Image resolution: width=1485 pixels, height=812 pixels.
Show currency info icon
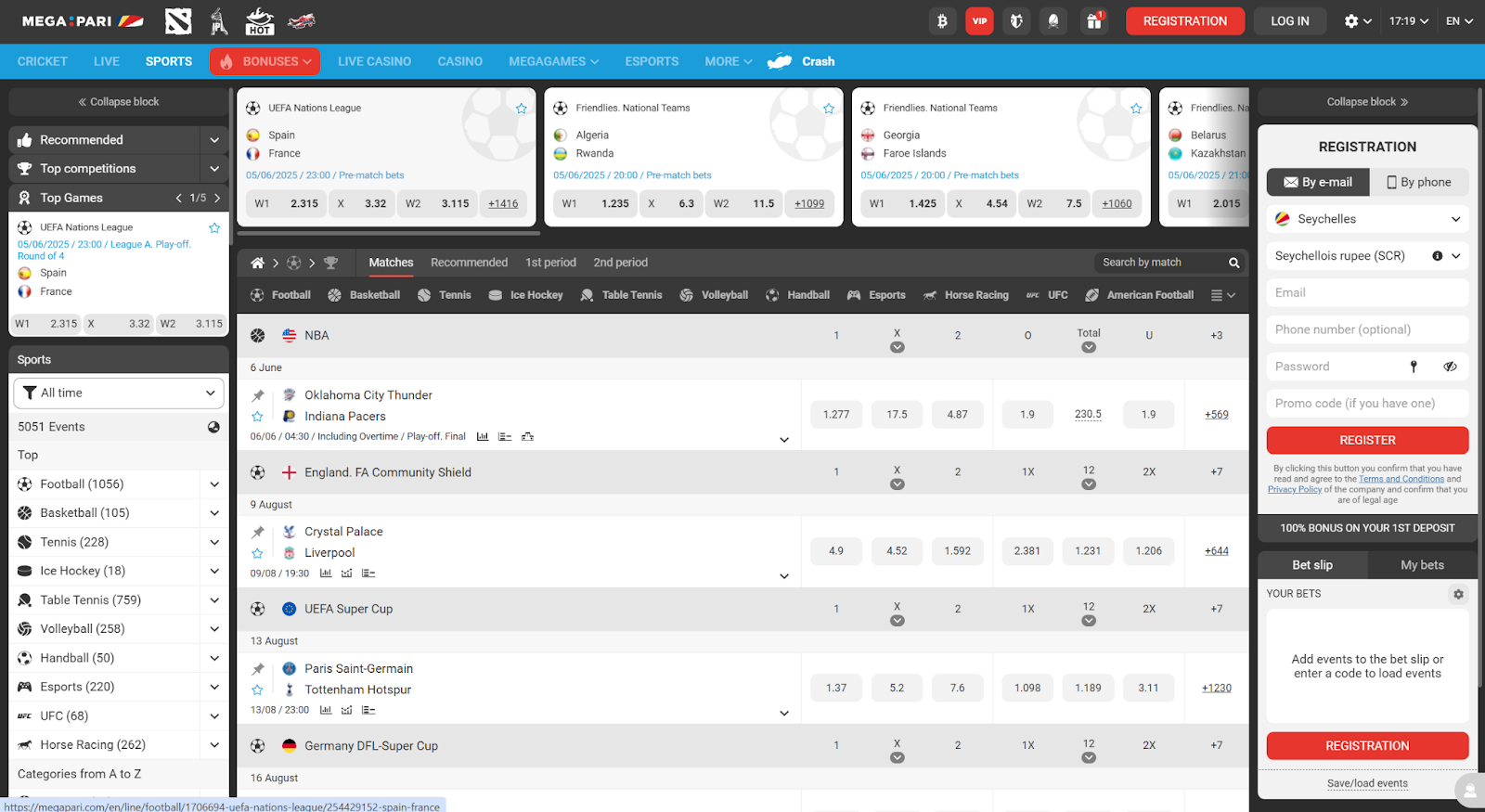click(1437, 256)
